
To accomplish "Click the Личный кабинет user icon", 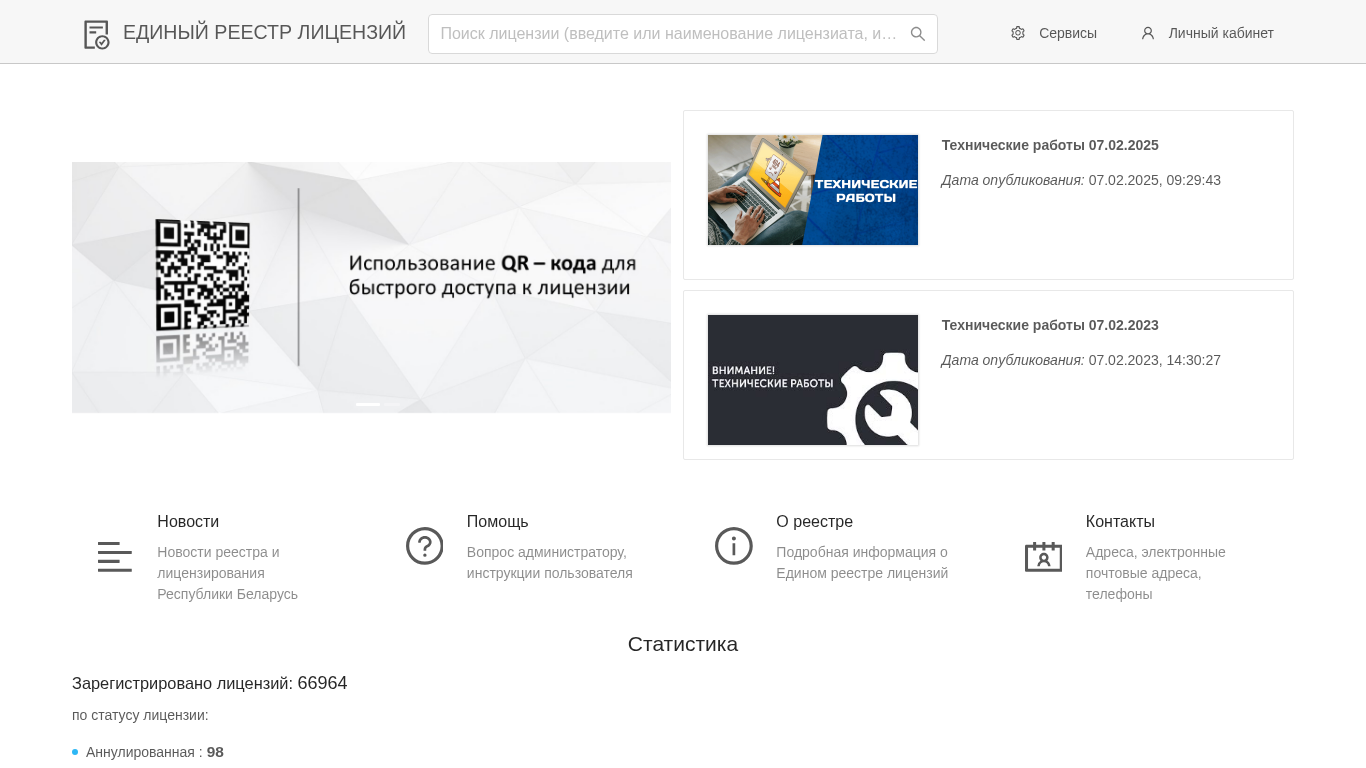I will coord(1148,33).
